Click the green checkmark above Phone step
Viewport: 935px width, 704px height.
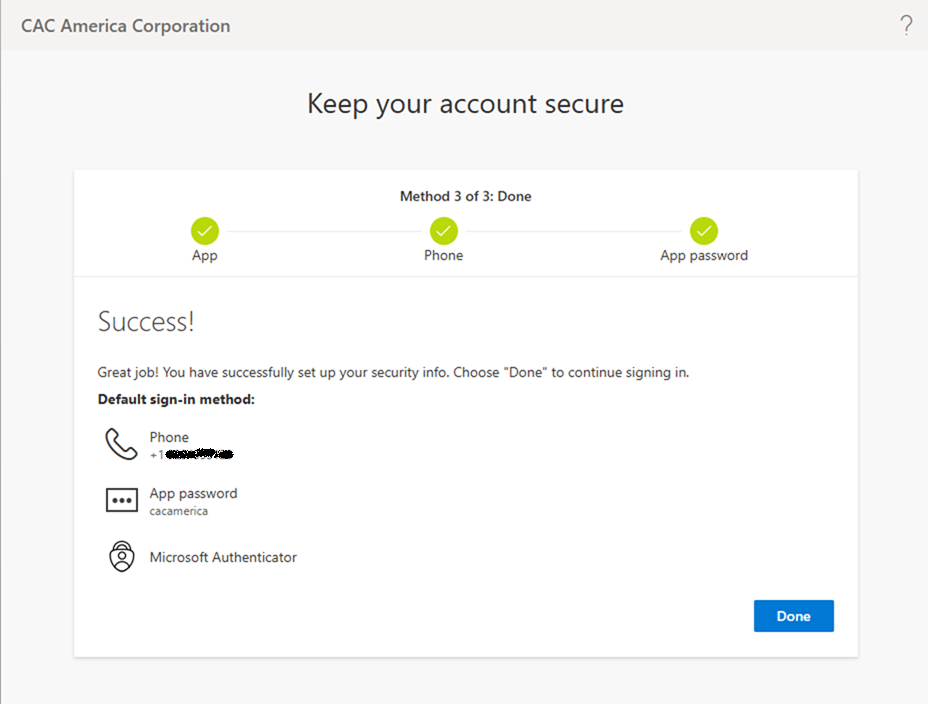pos(444,231)
